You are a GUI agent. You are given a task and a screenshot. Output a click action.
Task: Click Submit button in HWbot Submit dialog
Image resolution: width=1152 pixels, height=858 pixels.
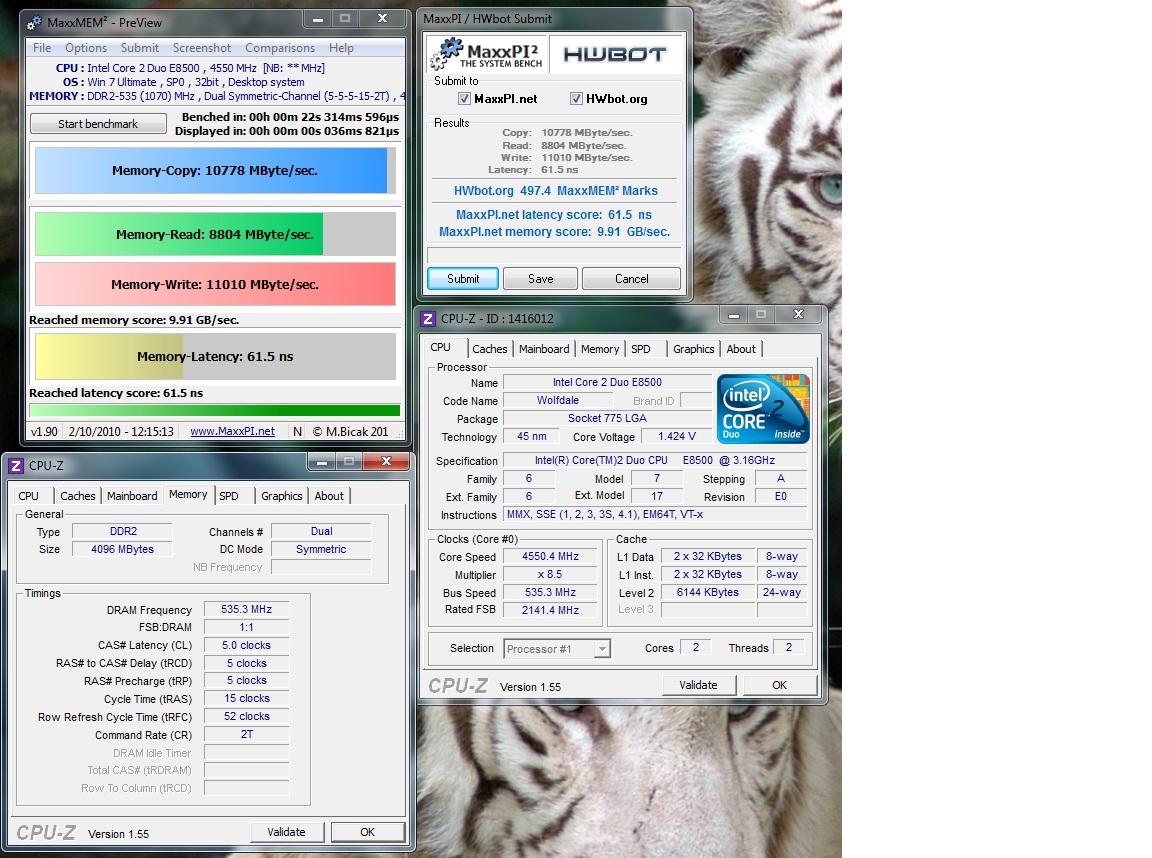tap(463, 278)
